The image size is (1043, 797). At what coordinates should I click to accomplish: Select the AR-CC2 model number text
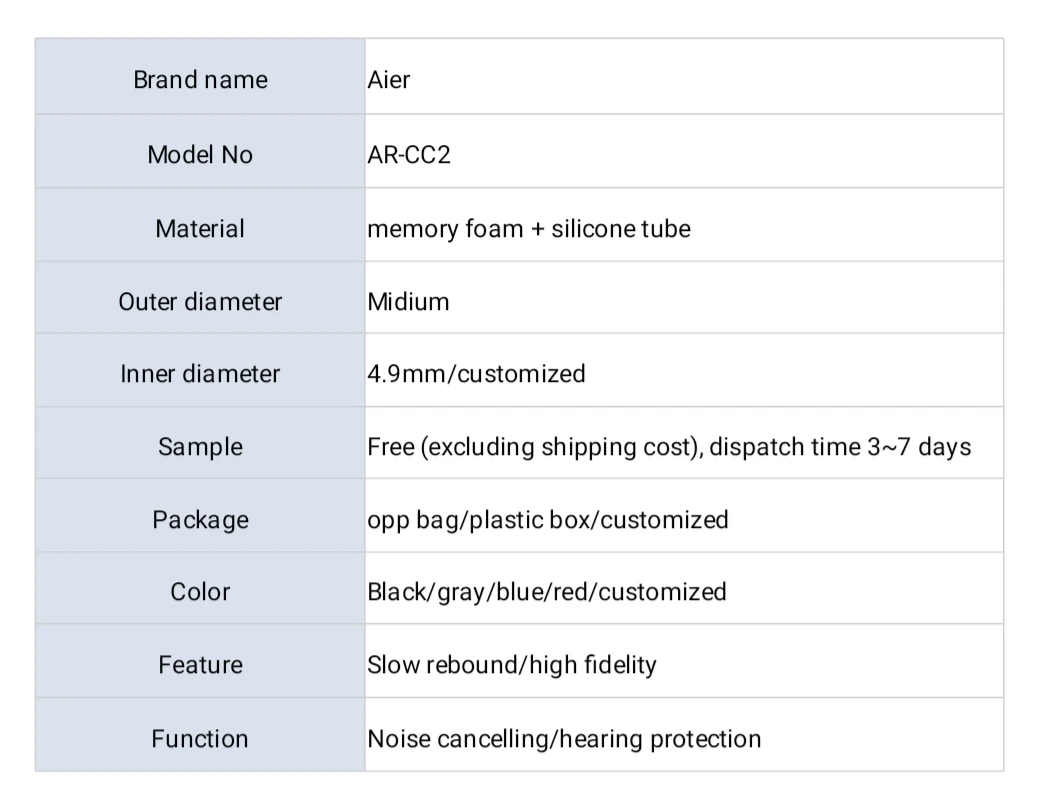(x=409, y=155)
